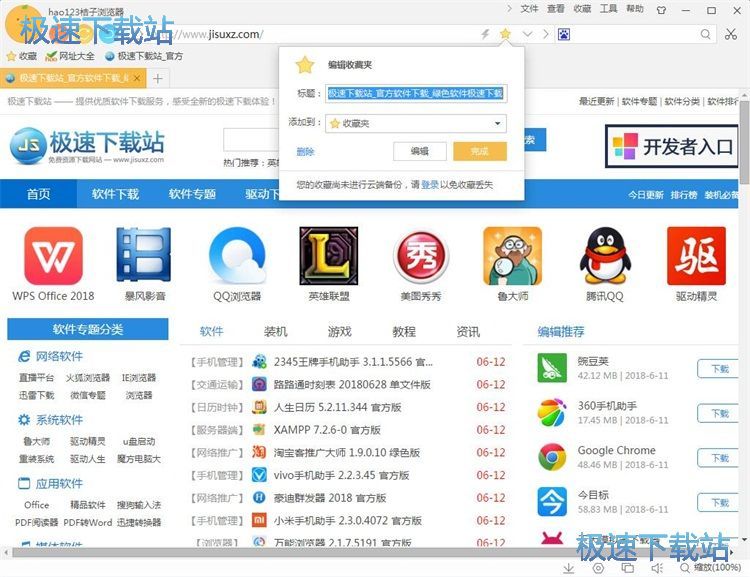Open the skin shirt icon in title bar

[x=662, y=10]
